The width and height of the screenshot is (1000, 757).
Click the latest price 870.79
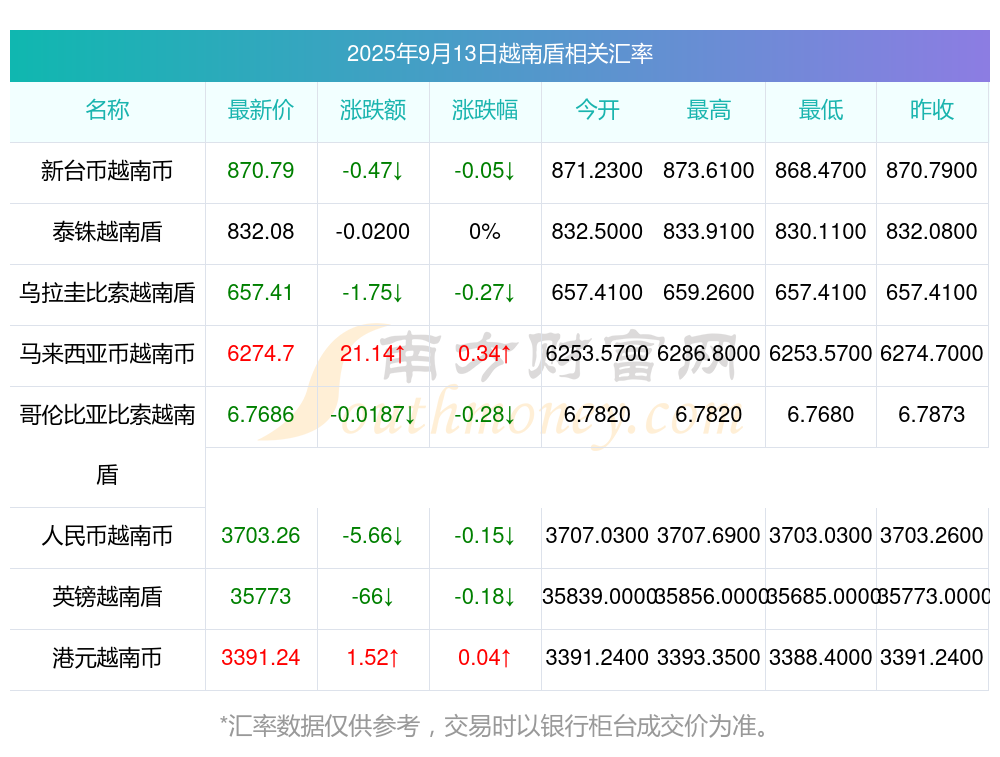tap(261, 171)
